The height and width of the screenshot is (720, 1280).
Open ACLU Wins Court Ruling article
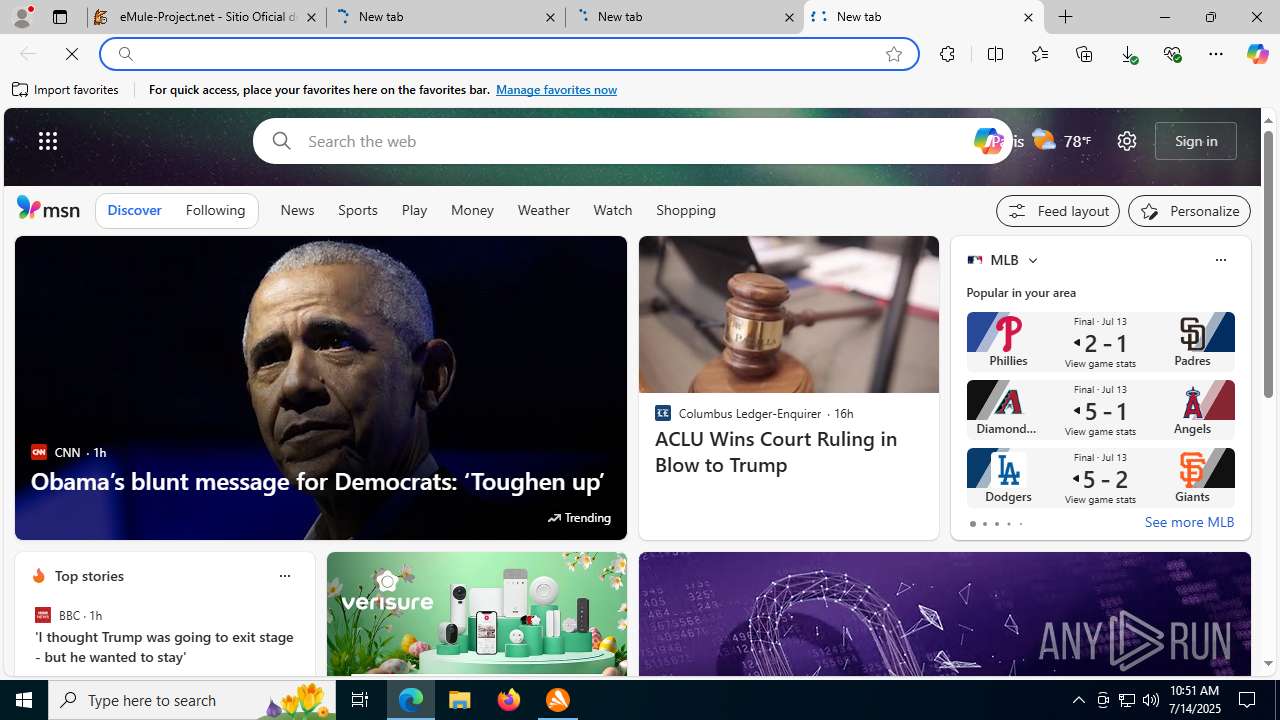[776, 452]
